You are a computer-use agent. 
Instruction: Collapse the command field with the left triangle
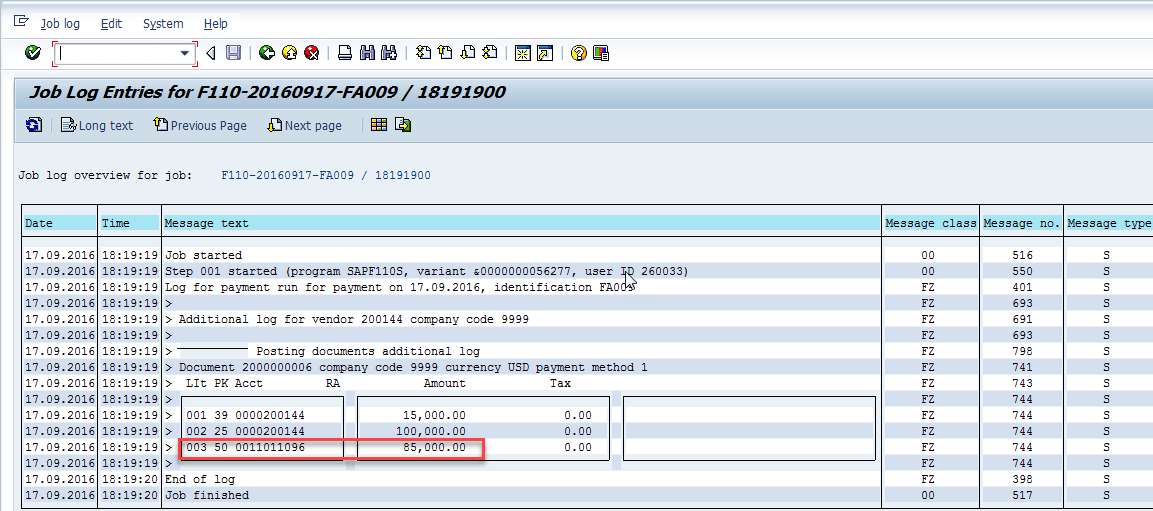click(211, 53)
